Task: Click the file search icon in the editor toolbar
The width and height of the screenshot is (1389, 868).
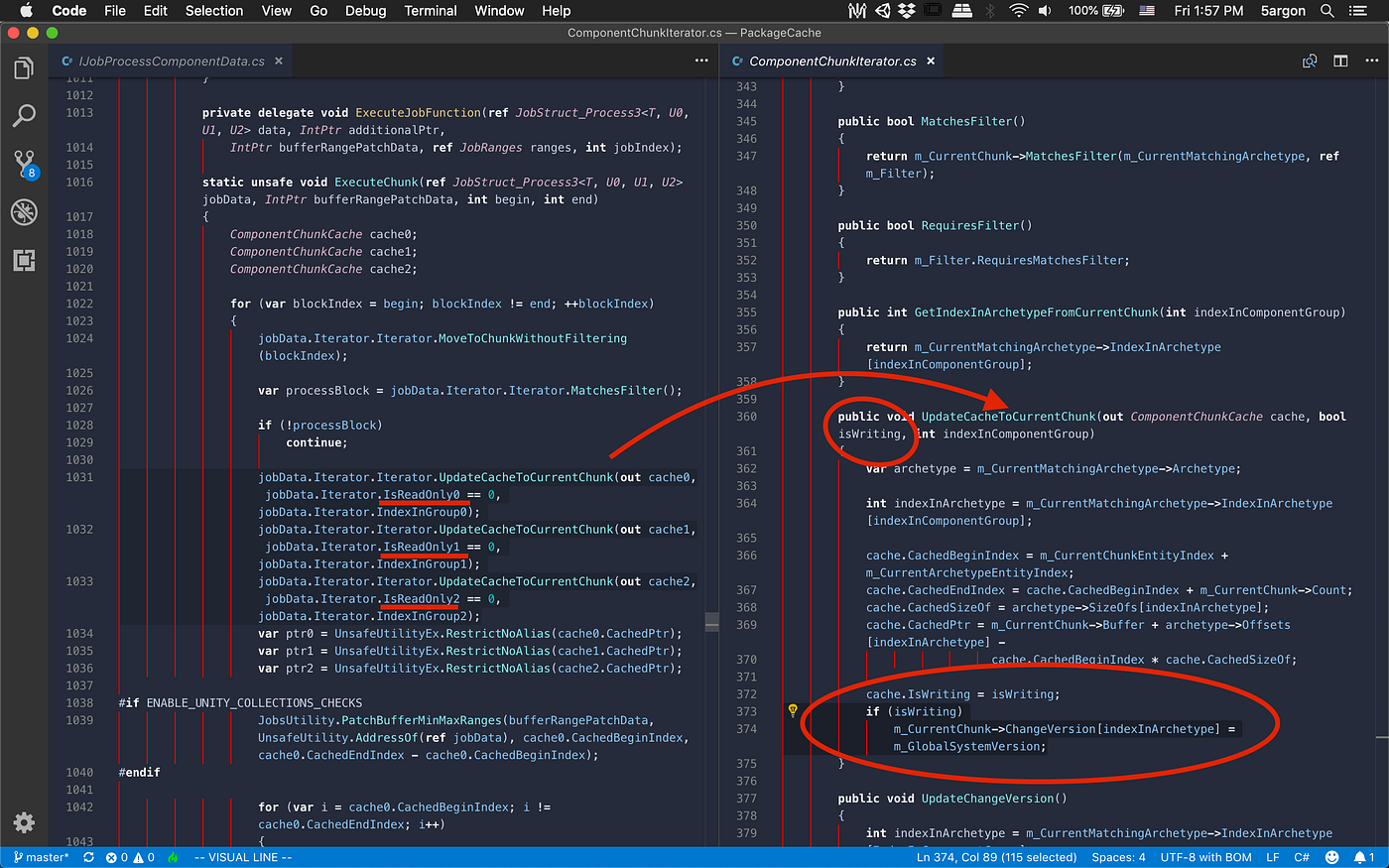Action: pos(1310,61)
